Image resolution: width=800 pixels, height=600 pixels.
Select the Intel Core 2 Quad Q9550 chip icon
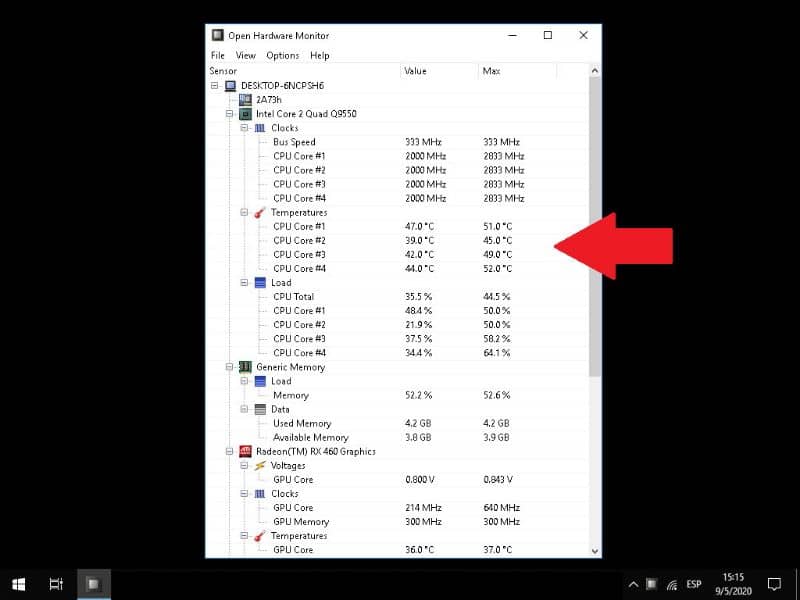pos(245,114)
